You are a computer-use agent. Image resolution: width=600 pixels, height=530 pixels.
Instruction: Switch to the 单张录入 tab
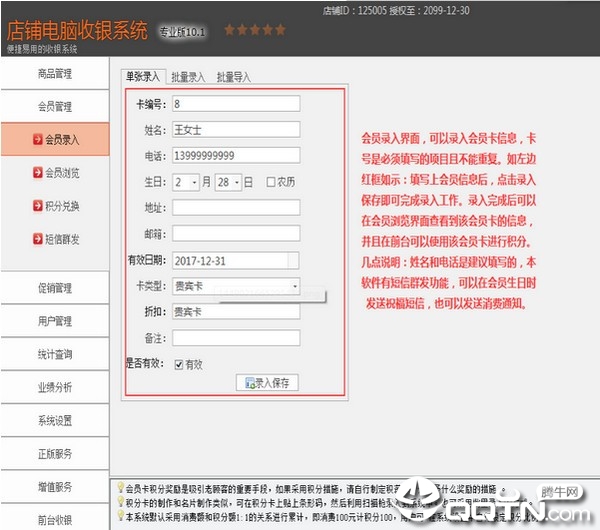coord(143,77)
